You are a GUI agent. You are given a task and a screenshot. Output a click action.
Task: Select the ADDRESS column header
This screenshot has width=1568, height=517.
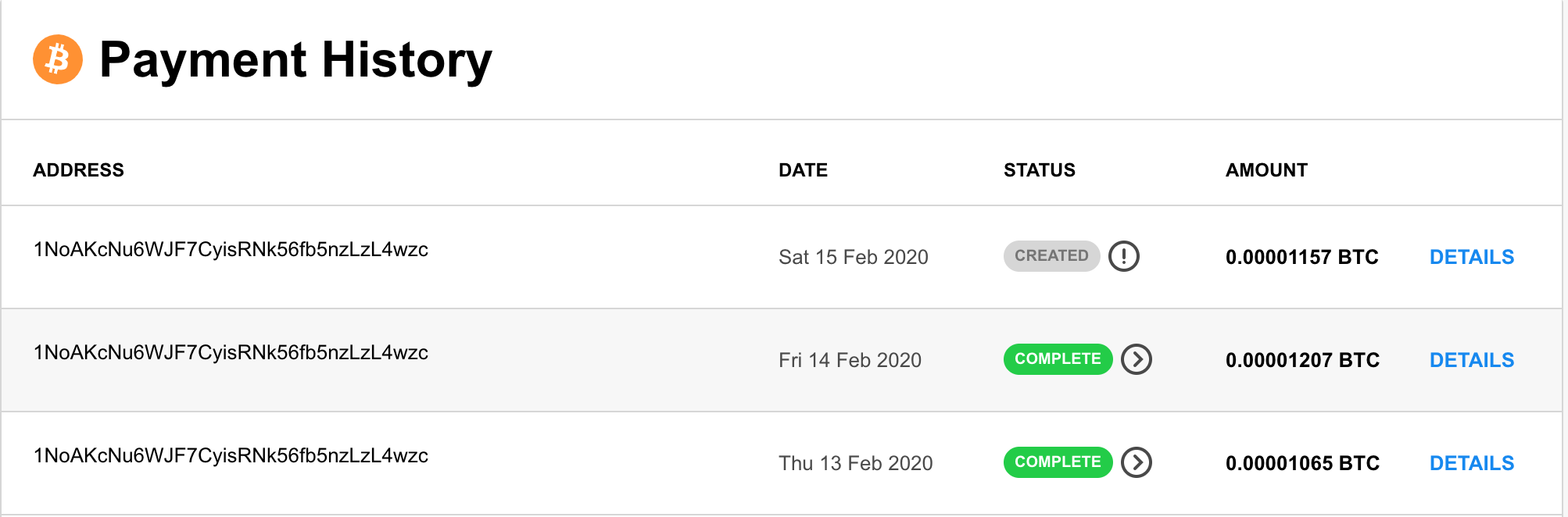78,170
